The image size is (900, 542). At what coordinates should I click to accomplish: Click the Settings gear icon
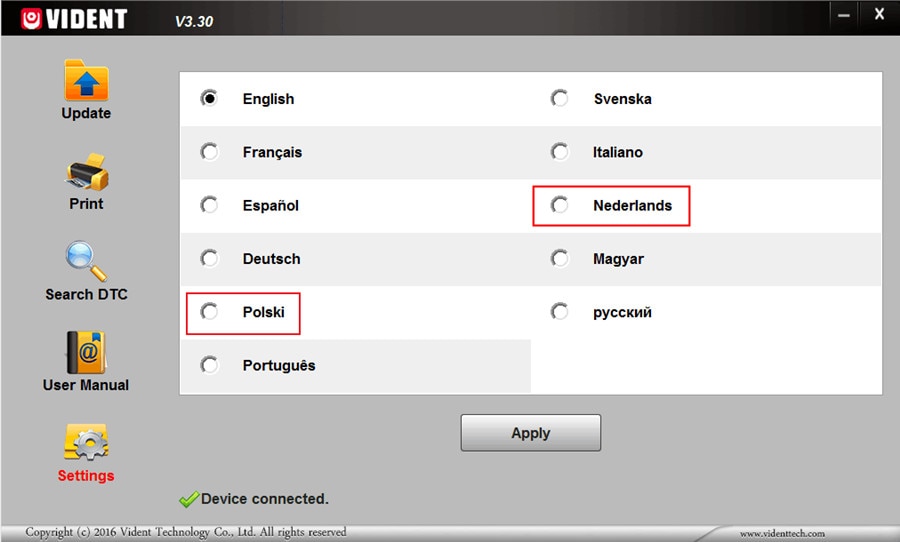coord(86,442)
